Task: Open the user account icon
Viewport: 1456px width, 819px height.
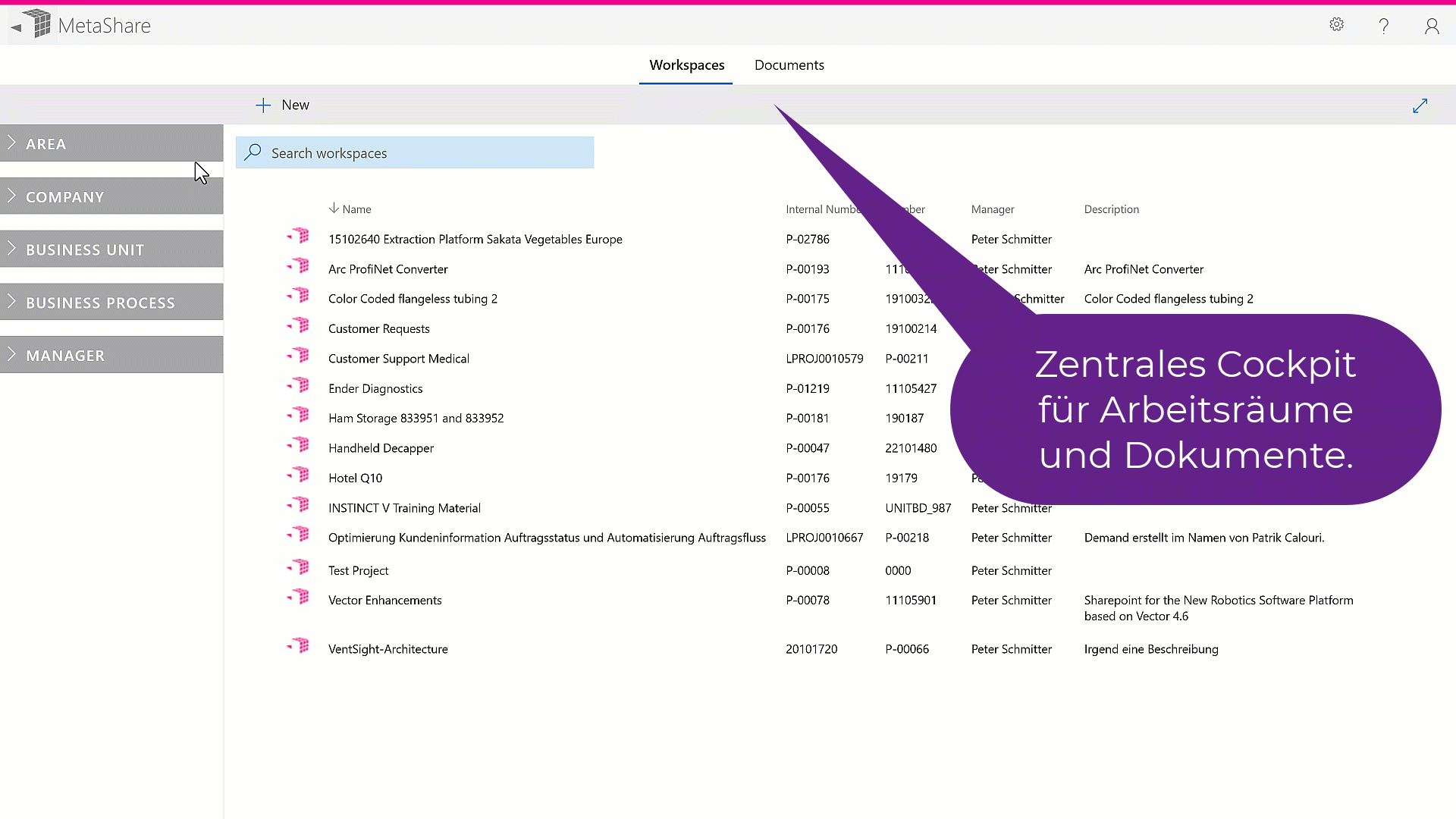Action: tap(1431, 27)
